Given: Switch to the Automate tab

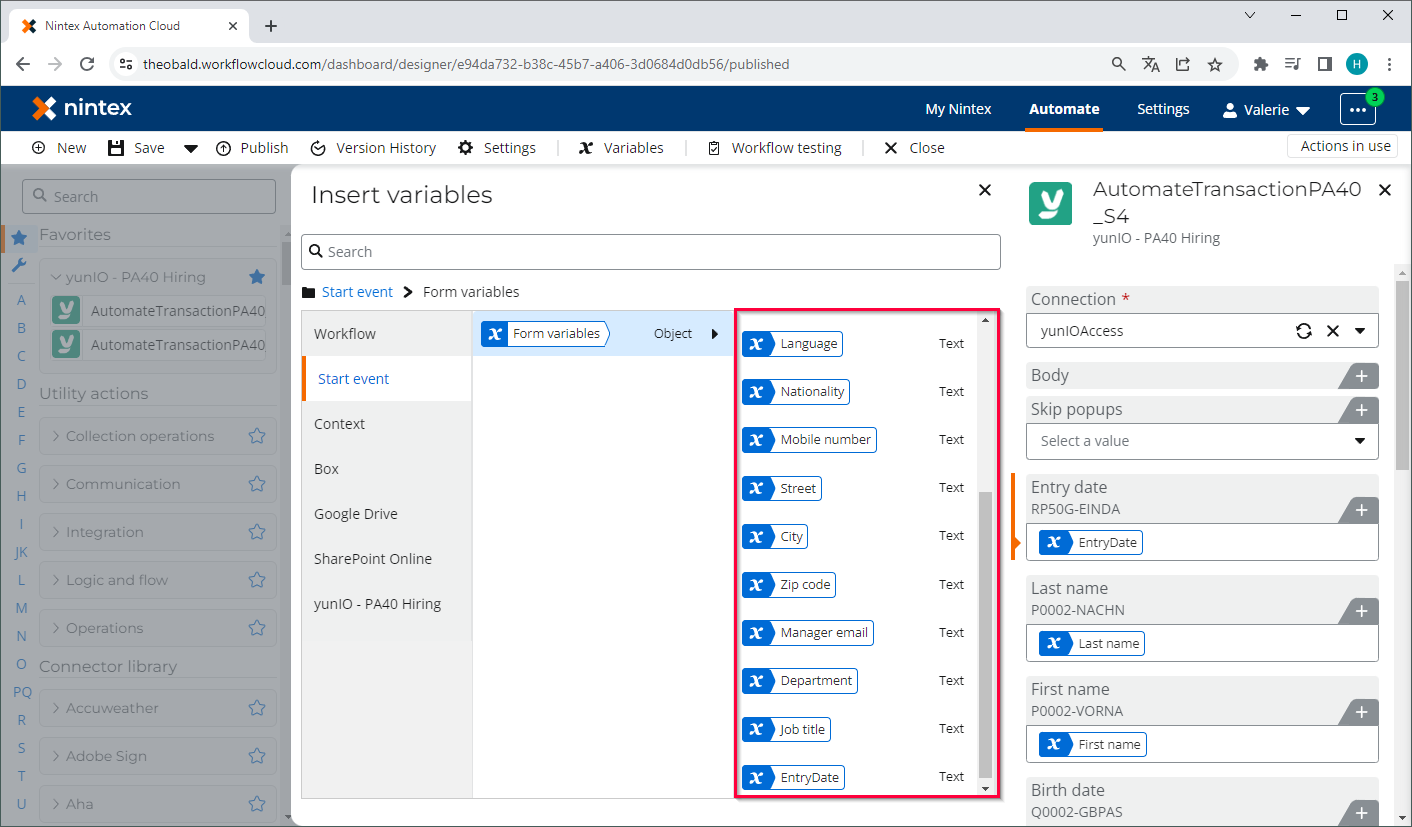Looking at the screenshot, I should [x=1063, y=108].
